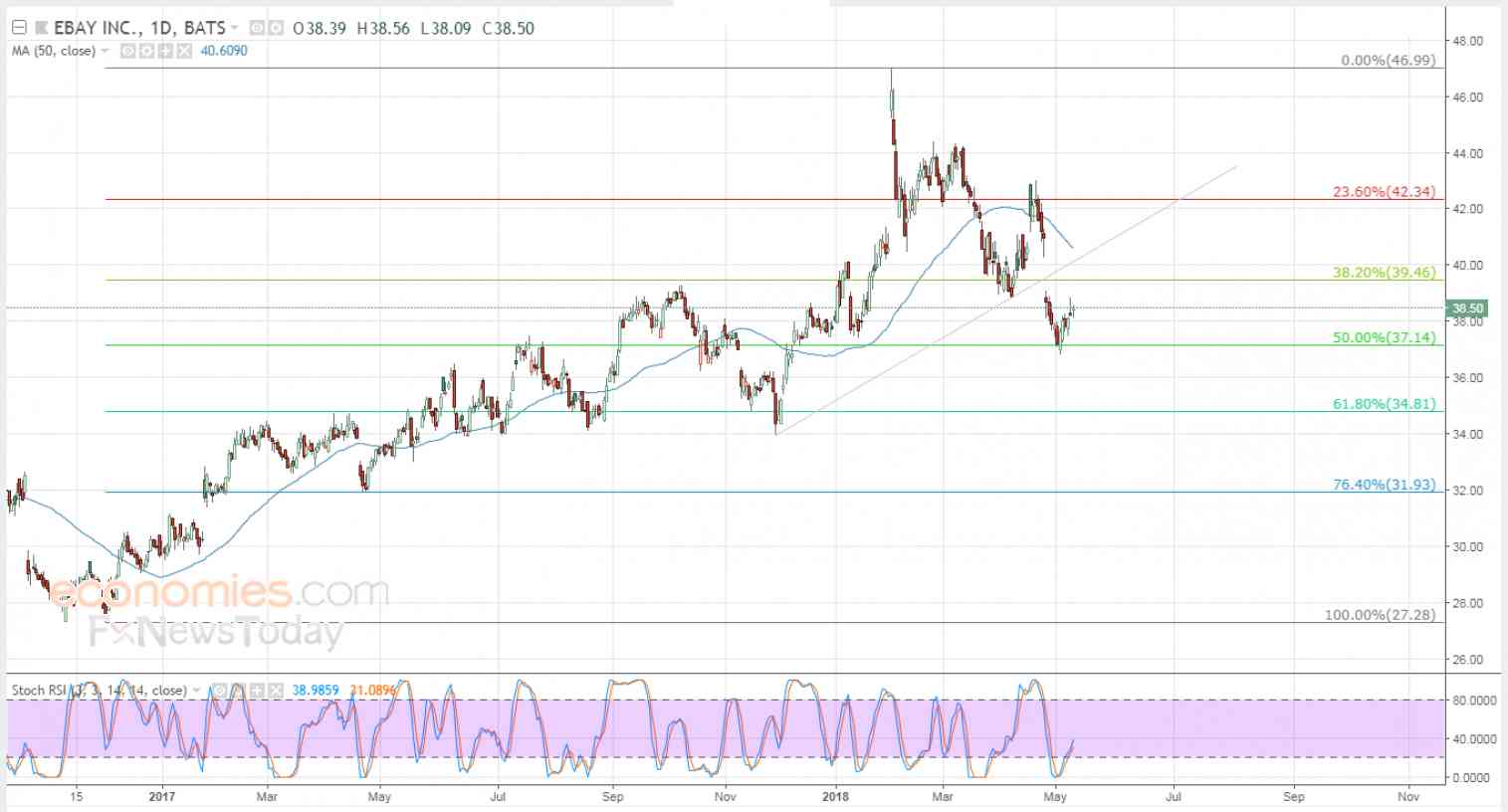Open format settings for the MA indicator
The height and width of the screenshot is (812, 1508).
[145, 51]
